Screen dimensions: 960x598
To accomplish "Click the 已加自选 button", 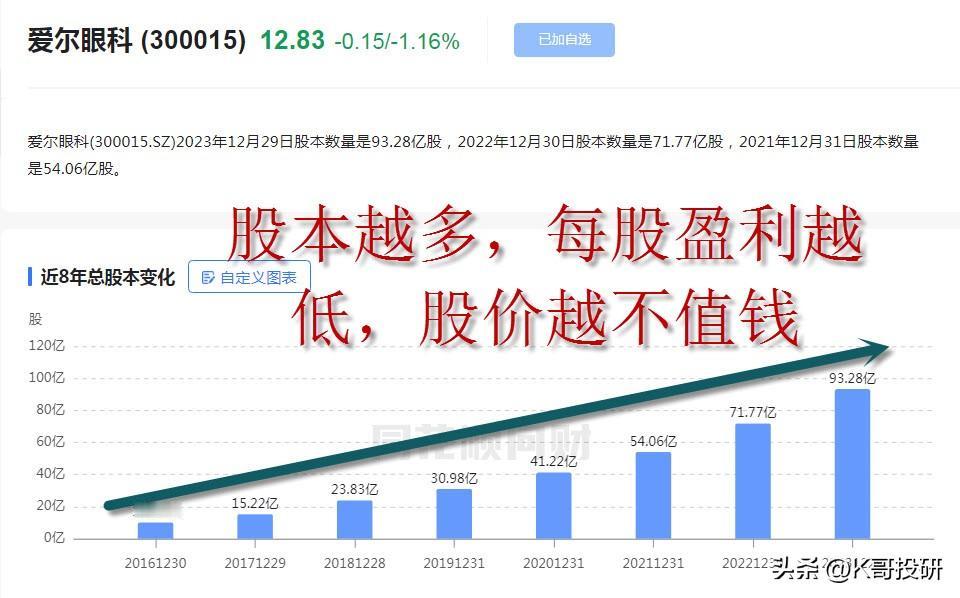I will [x=564, y=40].
